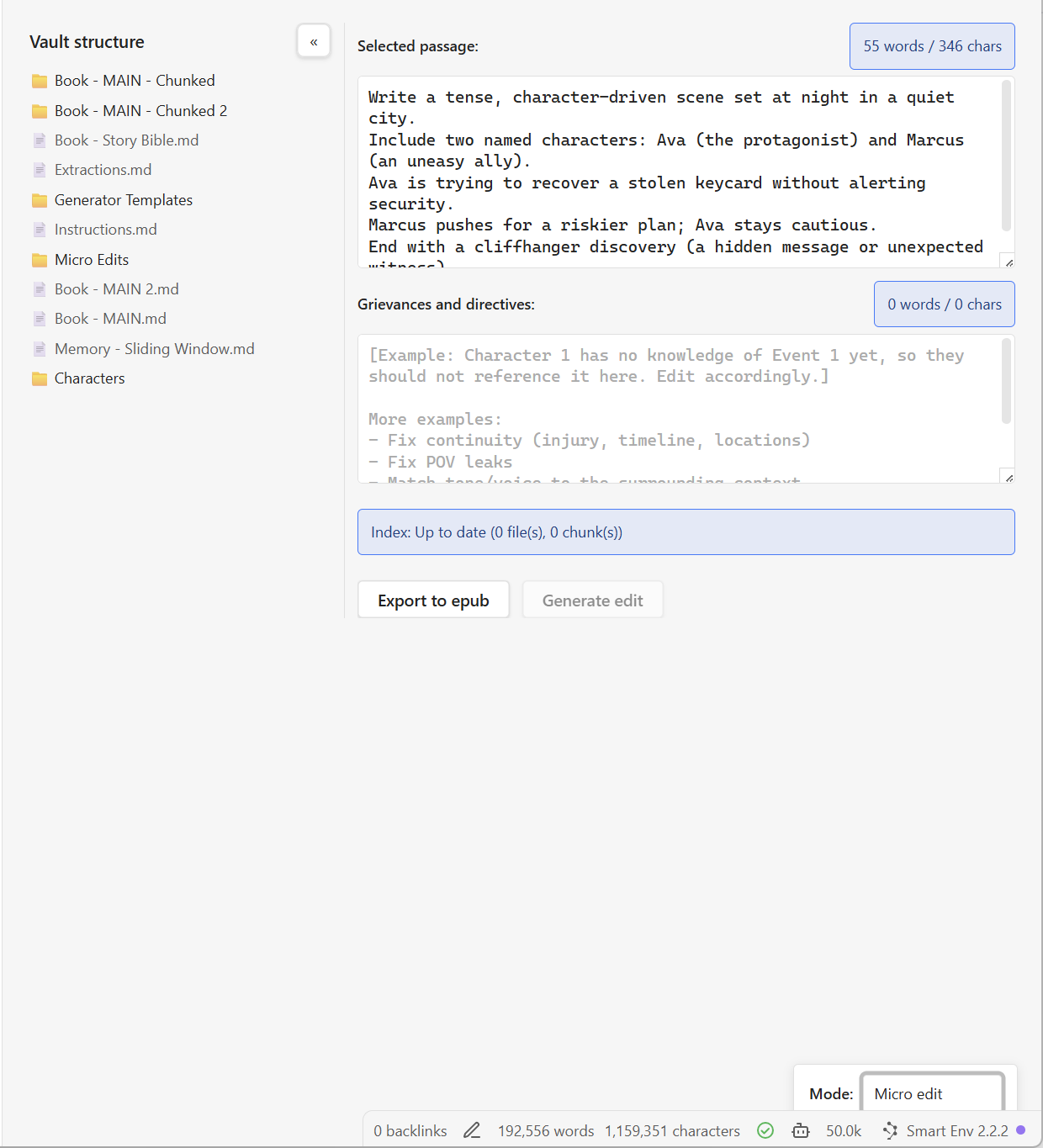Click the pencil edit icon in status bar
Viewport: 1043px width, 1148px height.
(x=472, y=1130)
